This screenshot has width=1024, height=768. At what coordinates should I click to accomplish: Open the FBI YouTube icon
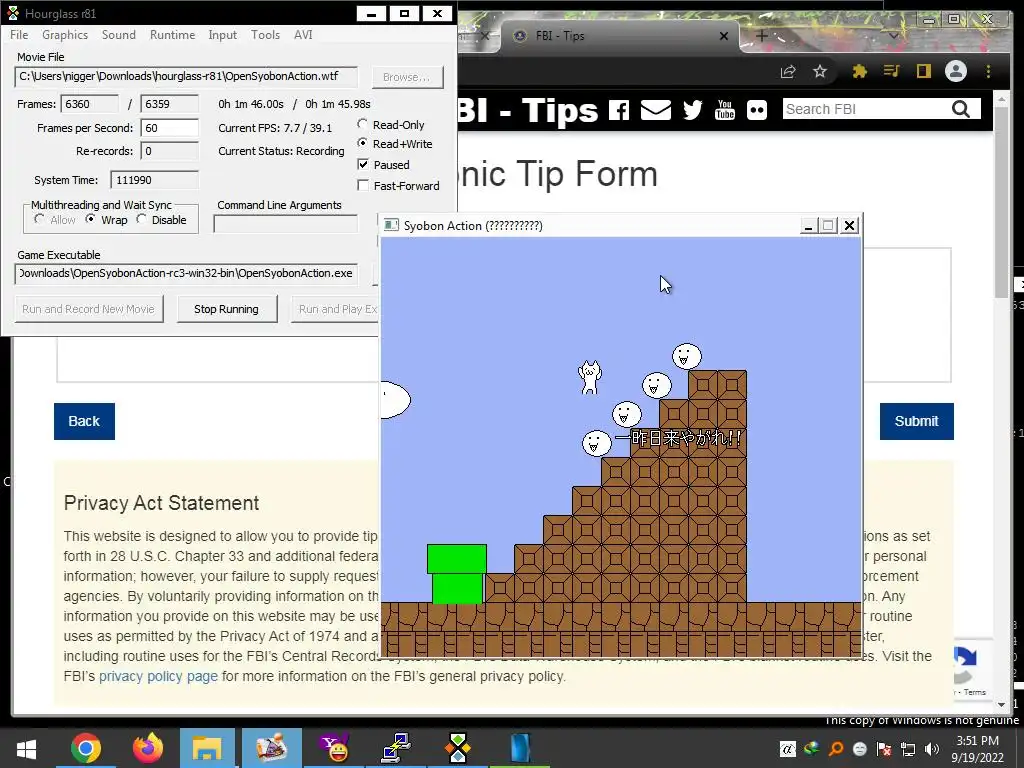click(x=724, y=110)
